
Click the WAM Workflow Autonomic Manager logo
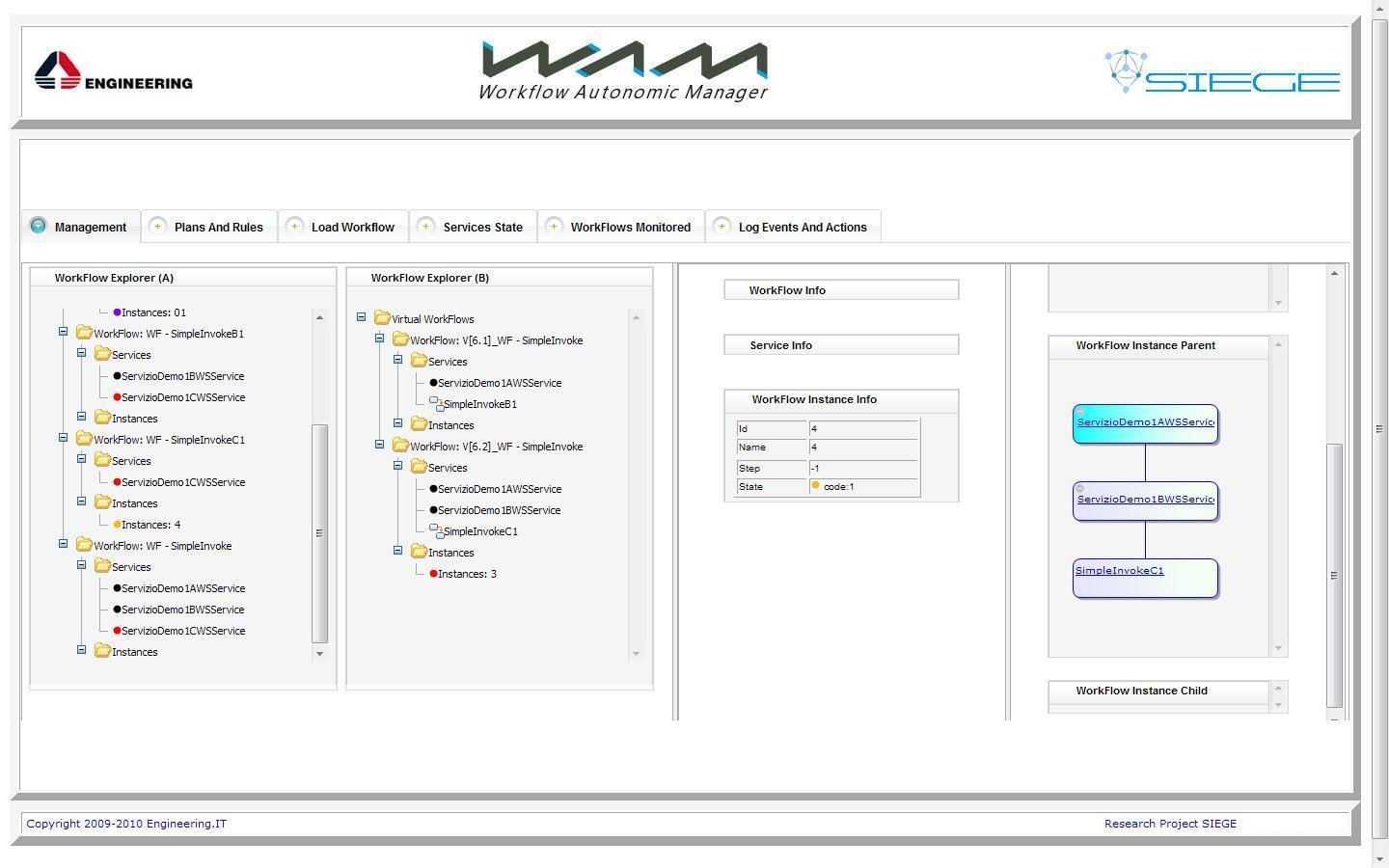pyautogui.click(x=622, y=68)
